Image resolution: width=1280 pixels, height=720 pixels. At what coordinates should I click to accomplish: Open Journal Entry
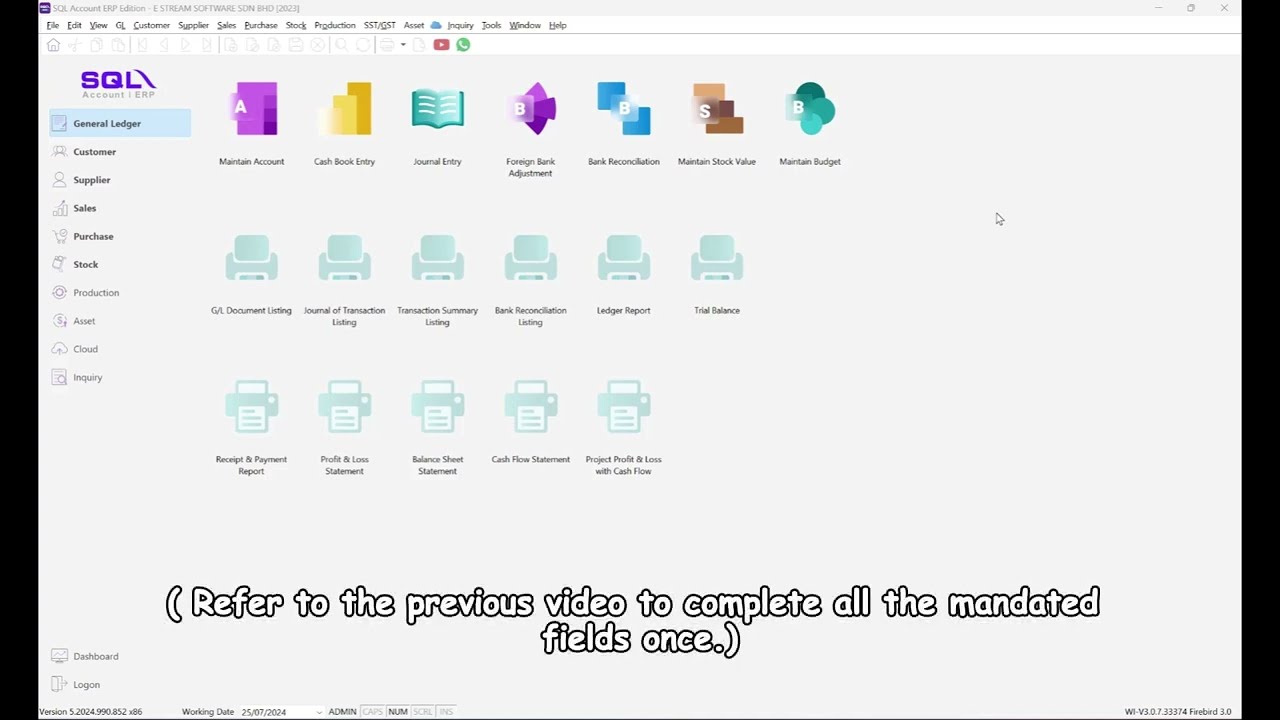437,109
